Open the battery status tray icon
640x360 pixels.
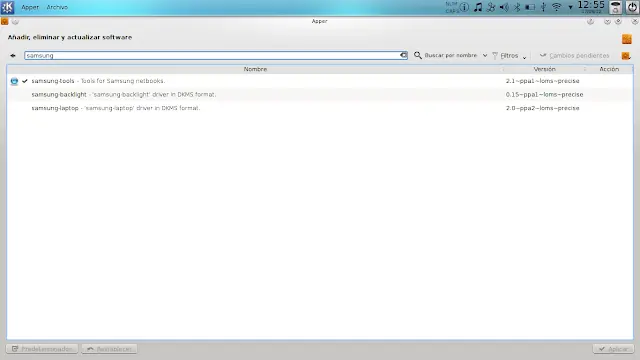[530, 7]
